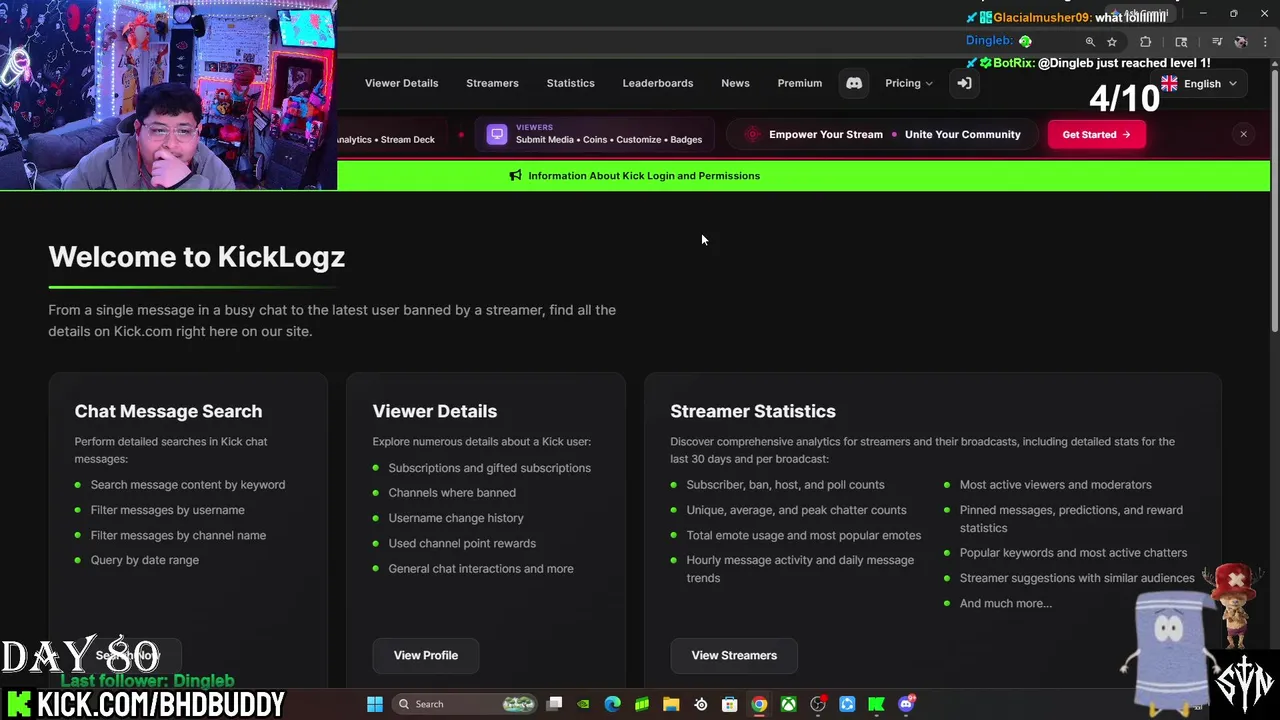Click 'Streamer suggestions with similar audiences'
1280x720 pixels.
click(1077, 578)
